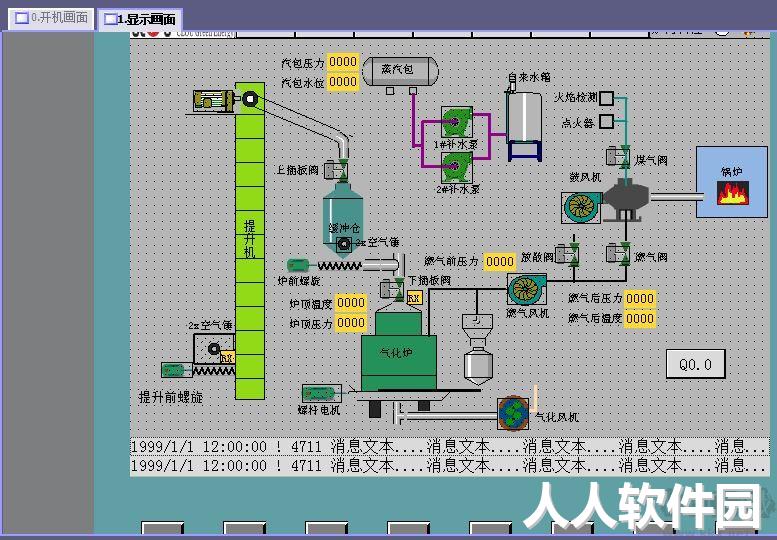The height and width of the screenshot is (540, 777).
Task: Select the 燃气前压力 value field
Action: (x=500, y=261)
